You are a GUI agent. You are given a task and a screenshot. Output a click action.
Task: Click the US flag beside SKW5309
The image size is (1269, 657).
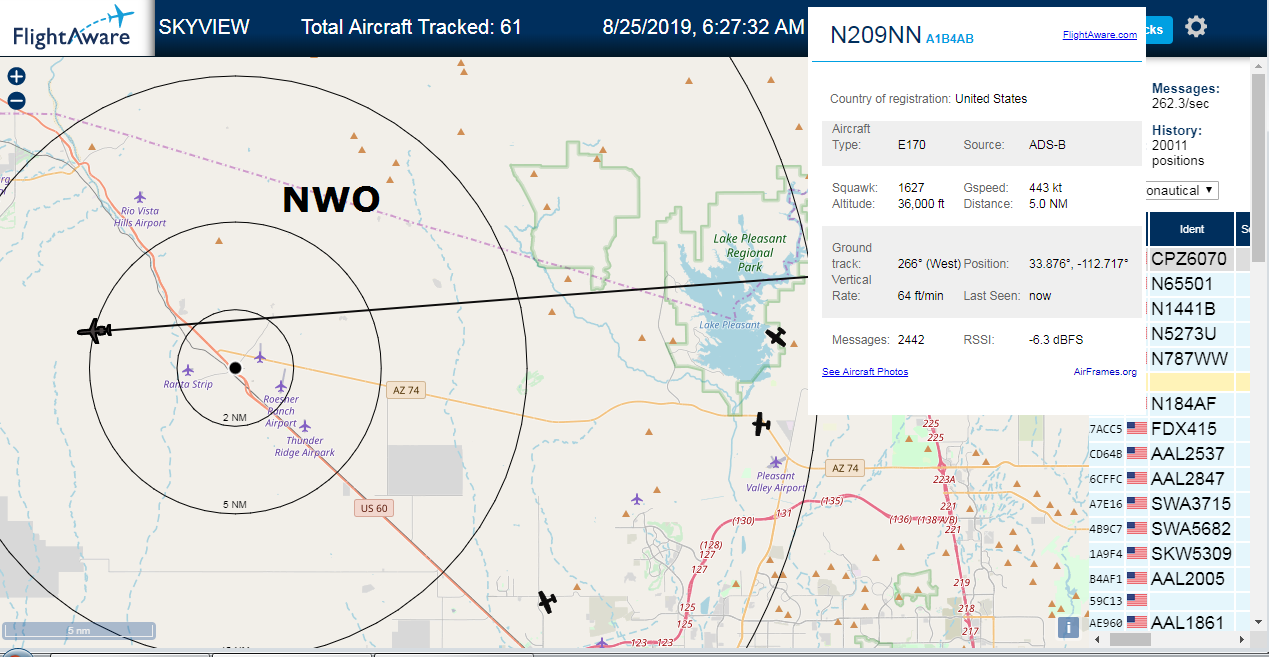1137,553
